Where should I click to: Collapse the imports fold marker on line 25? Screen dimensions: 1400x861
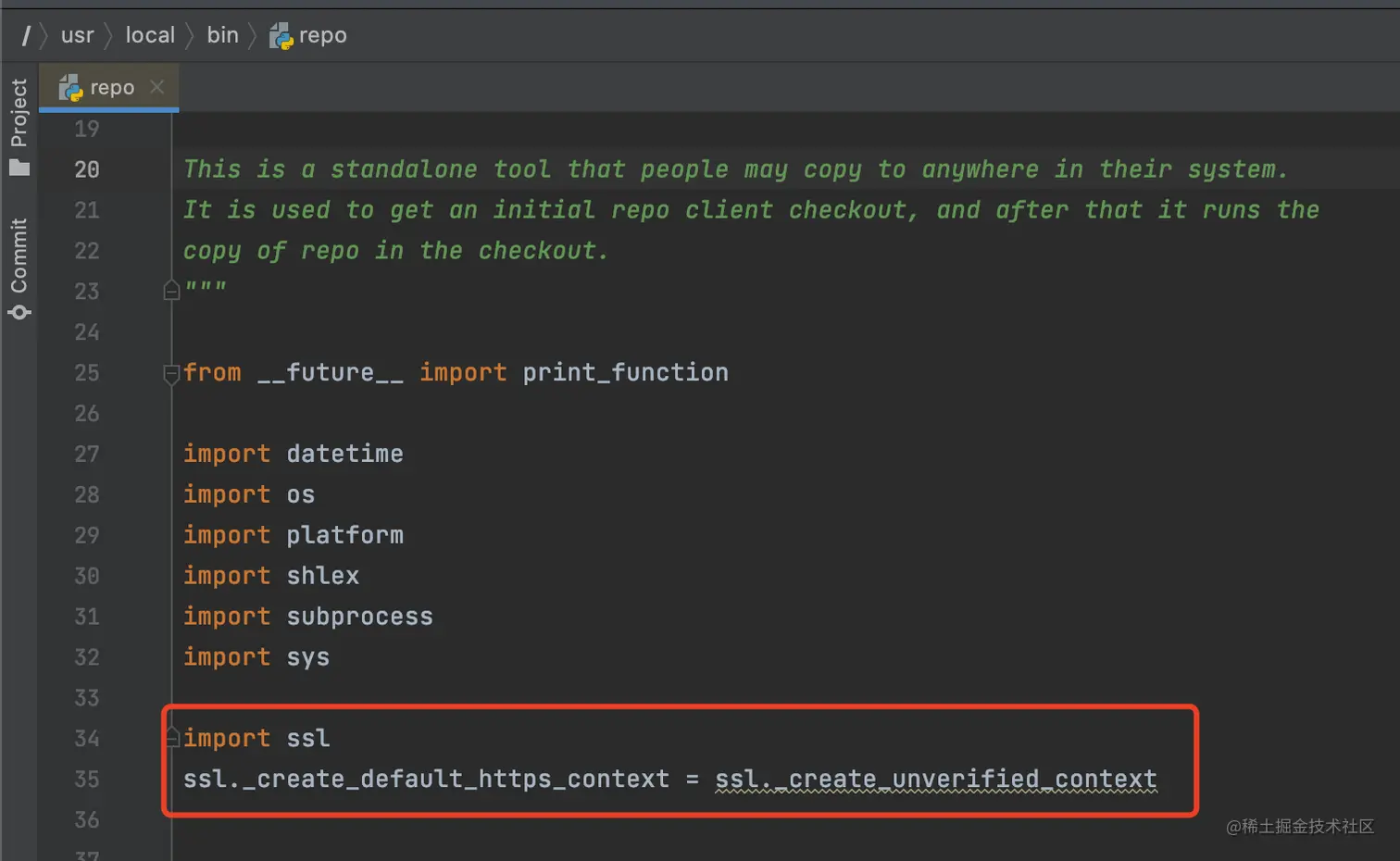pyautogui.click(x=171, y=373)
